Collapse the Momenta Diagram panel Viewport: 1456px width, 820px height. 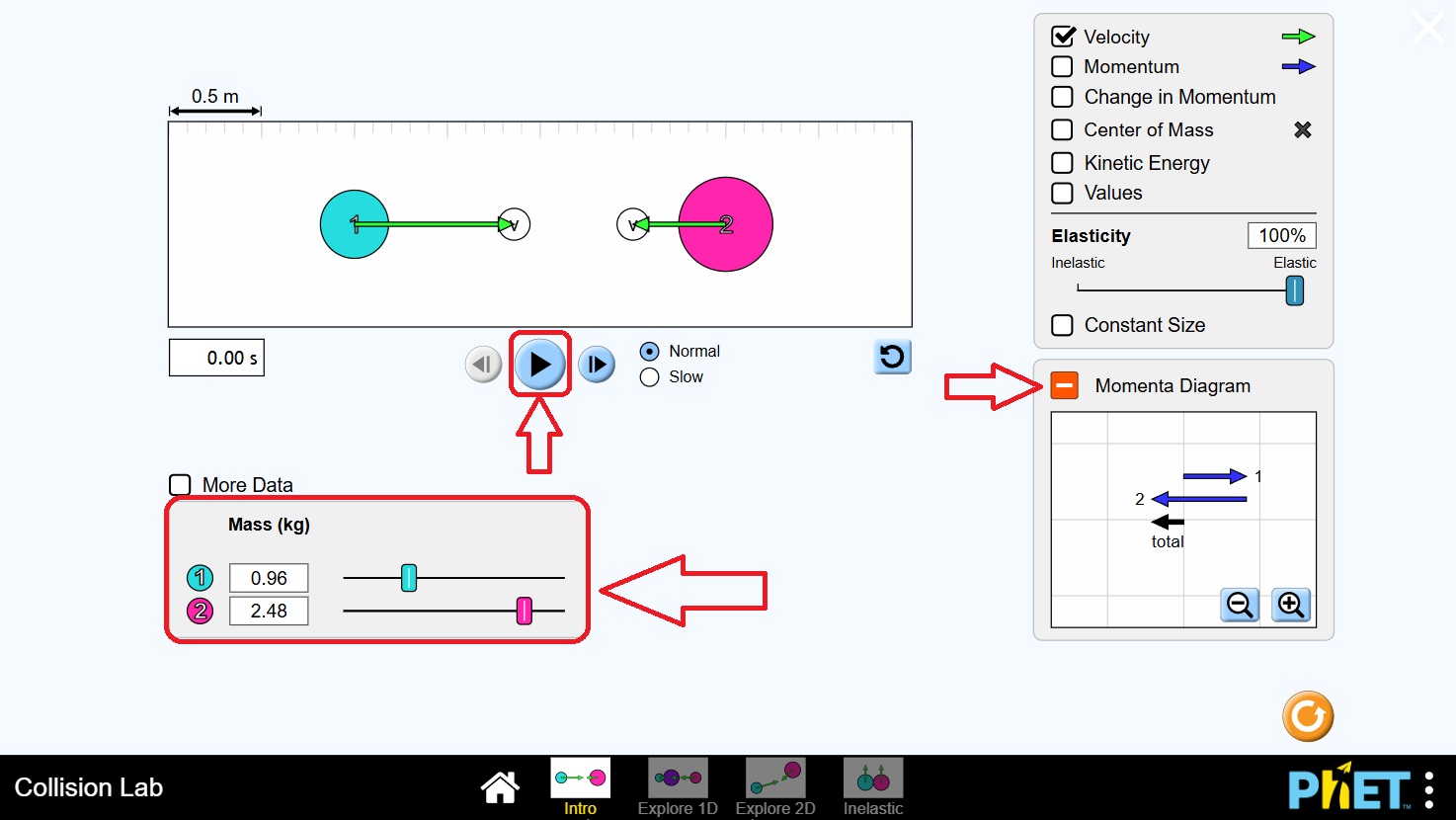1065,385
